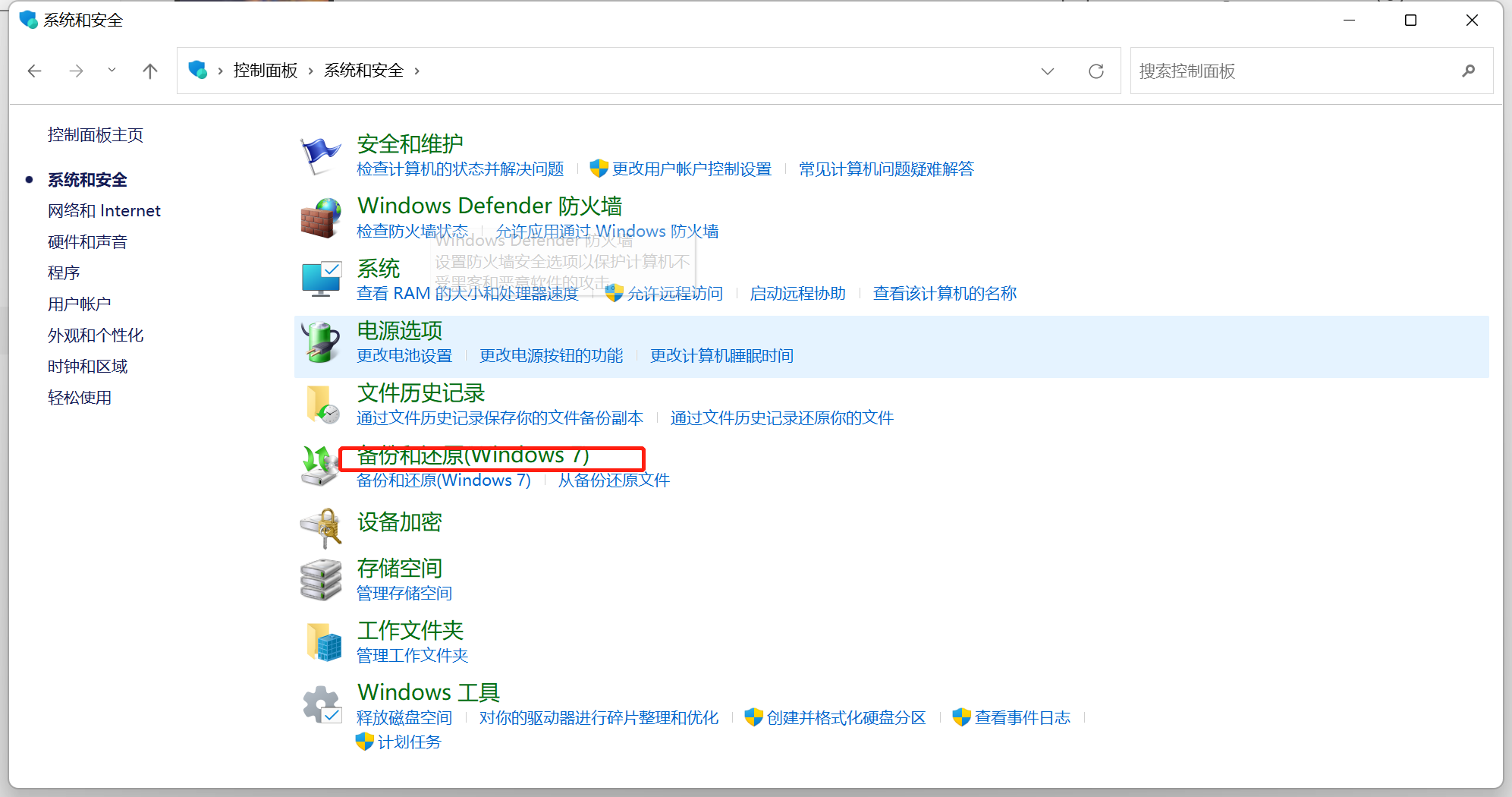Click 检查计算机的状态并解决问题
The width and height of the screenshot is (1512, 797).
[x=461, y=169]
